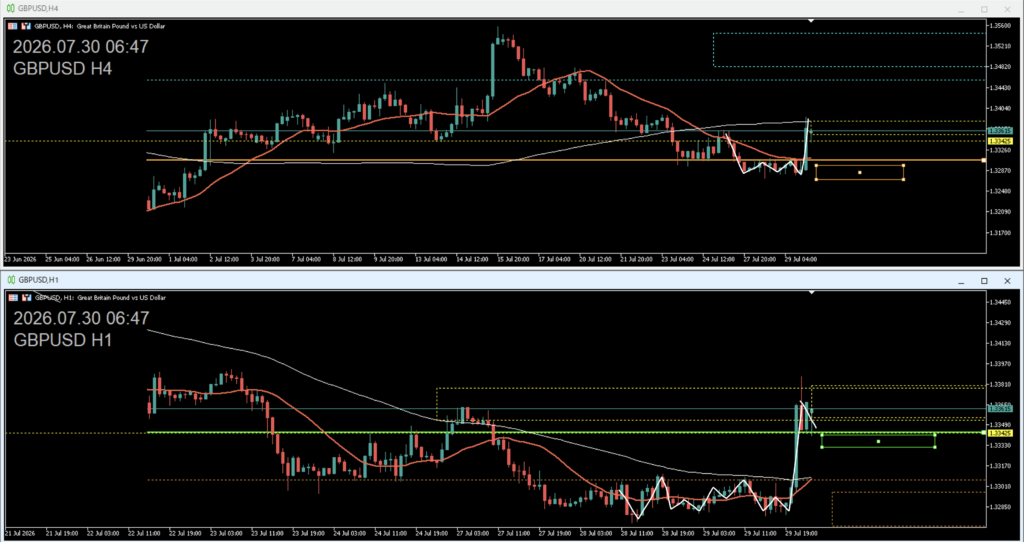
Task: Click '15 Jul 20:00' on H4 time axis
Action: tap(513, 259)
